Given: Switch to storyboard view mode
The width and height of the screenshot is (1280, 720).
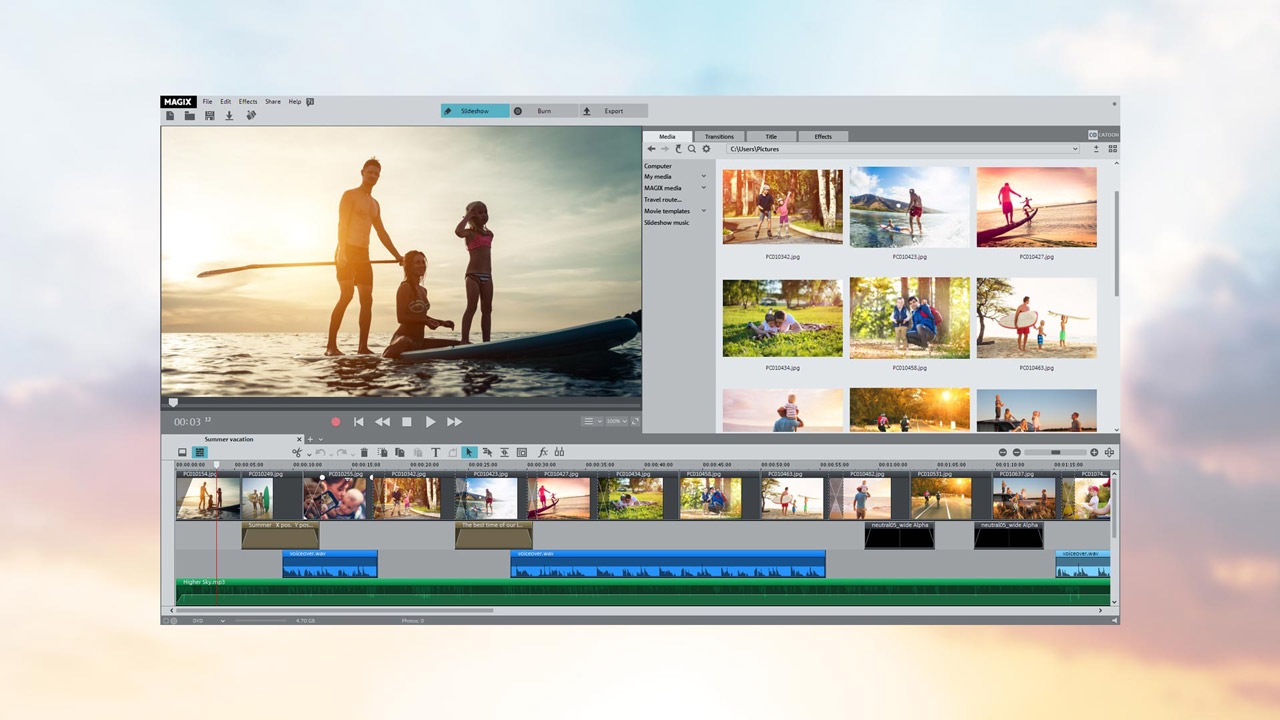Looking at the screenshot, I should click(x=182, y=453).
